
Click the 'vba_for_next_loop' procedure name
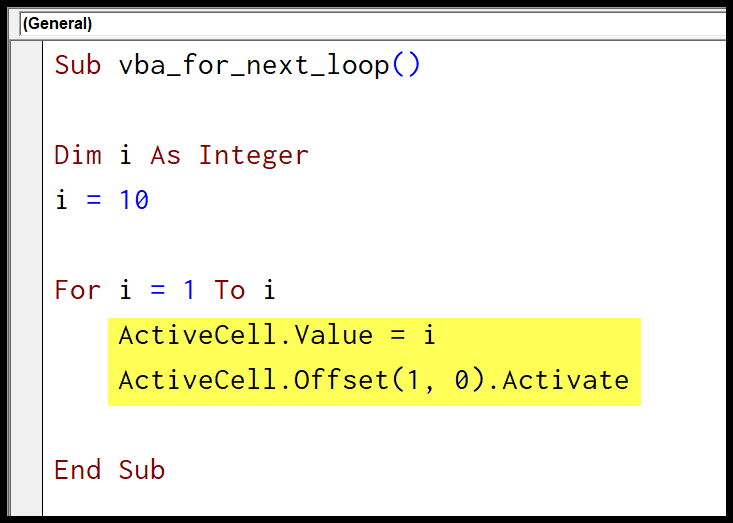point(254,65)
